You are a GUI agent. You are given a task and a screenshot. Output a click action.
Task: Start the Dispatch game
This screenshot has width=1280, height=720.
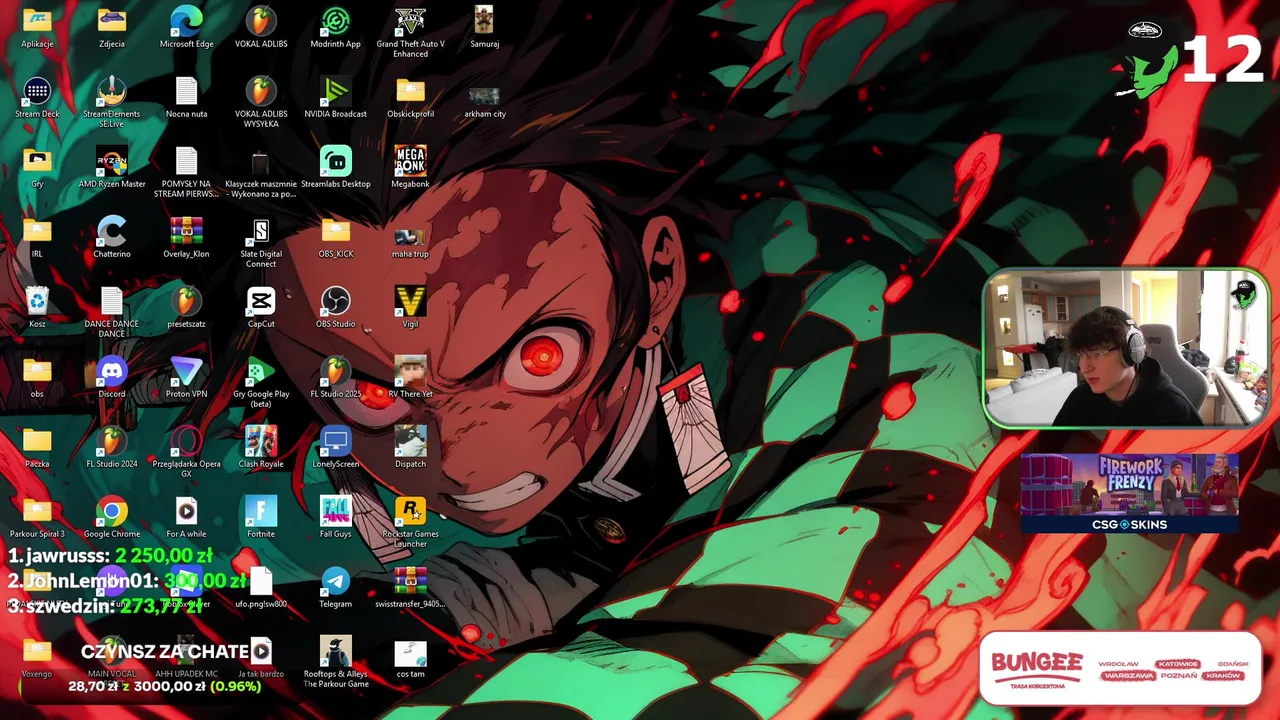(x=410, y=448)
